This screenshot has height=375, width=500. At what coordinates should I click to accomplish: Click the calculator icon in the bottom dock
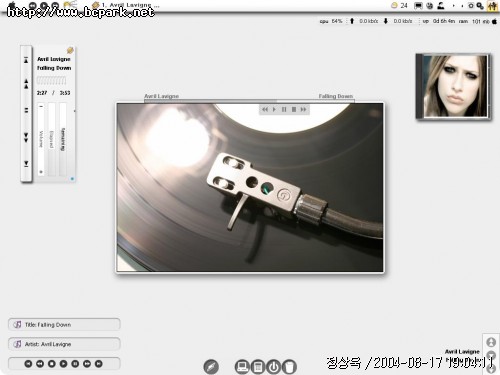258,367
